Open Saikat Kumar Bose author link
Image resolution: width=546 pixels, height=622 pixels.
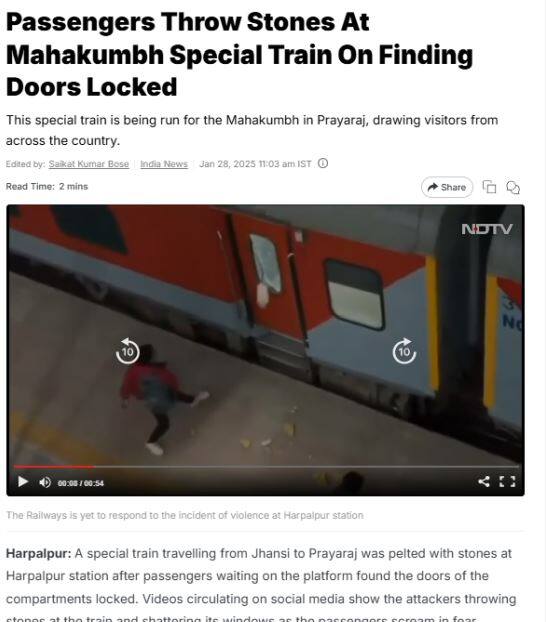[89, 164]
